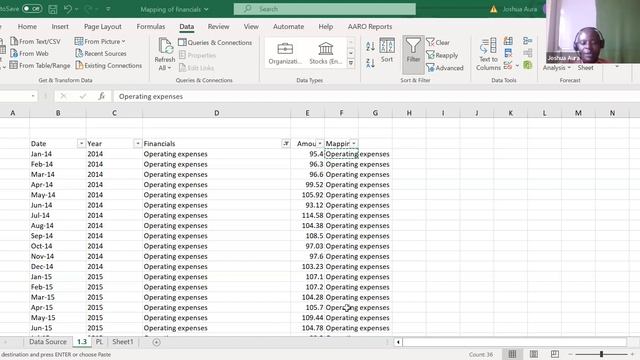Select the Organization data type
This screenshot has height=360, width=640.
click(x=285, y=53)
